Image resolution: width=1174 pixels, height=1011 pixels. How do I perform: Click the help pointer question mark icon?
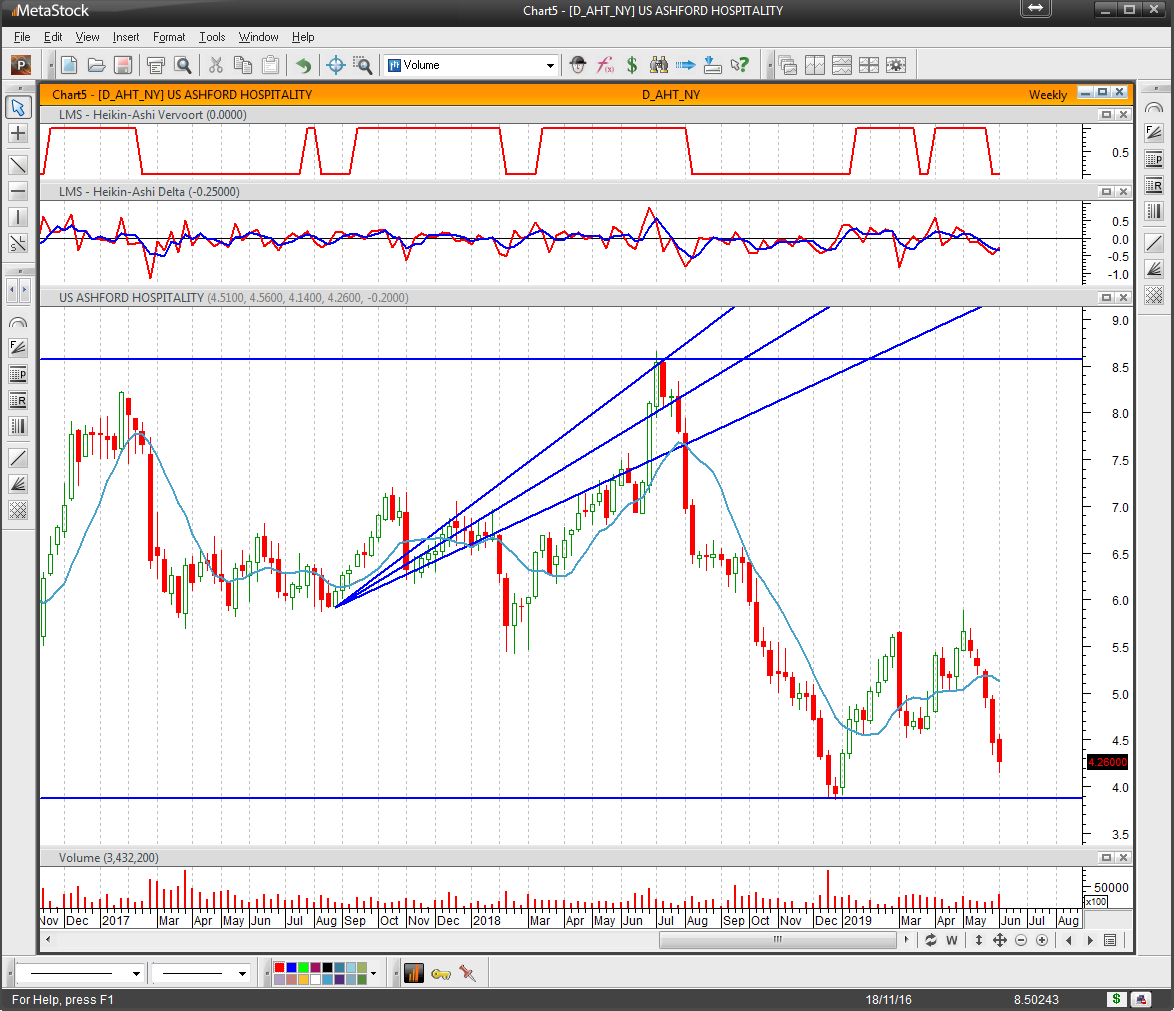click(740, 65)
